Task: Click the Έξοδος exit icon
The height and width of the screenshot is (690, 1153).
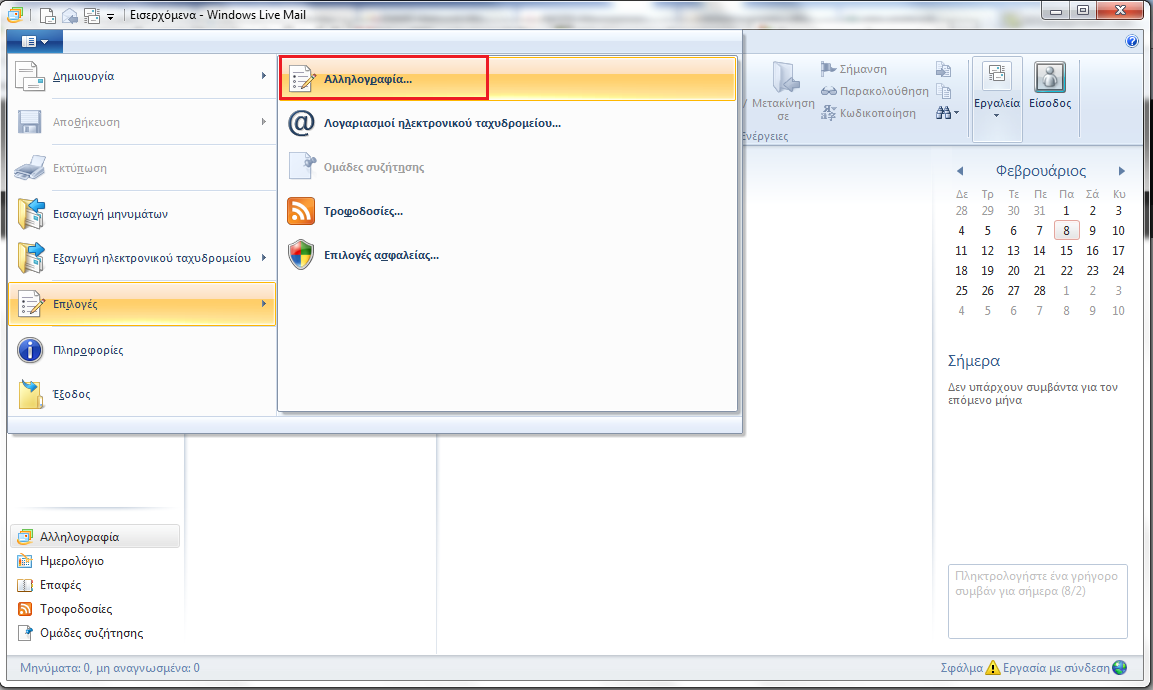Action: point(30,394)
